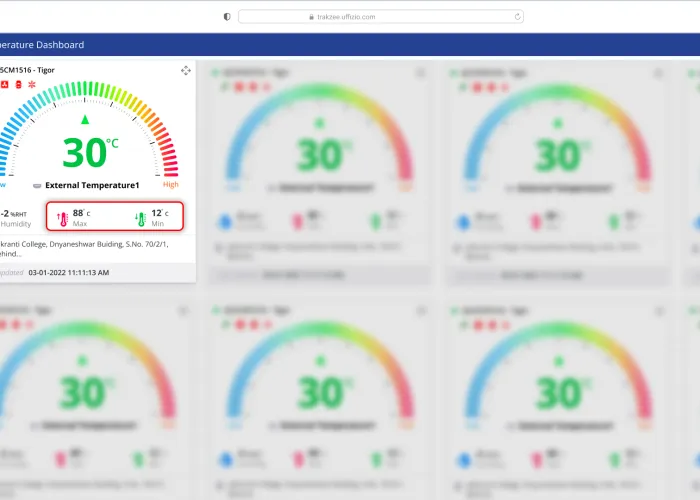Select the External Temperature1 sensor label
Viewport: 700px width, 500px height.
[x=92, y=185]
